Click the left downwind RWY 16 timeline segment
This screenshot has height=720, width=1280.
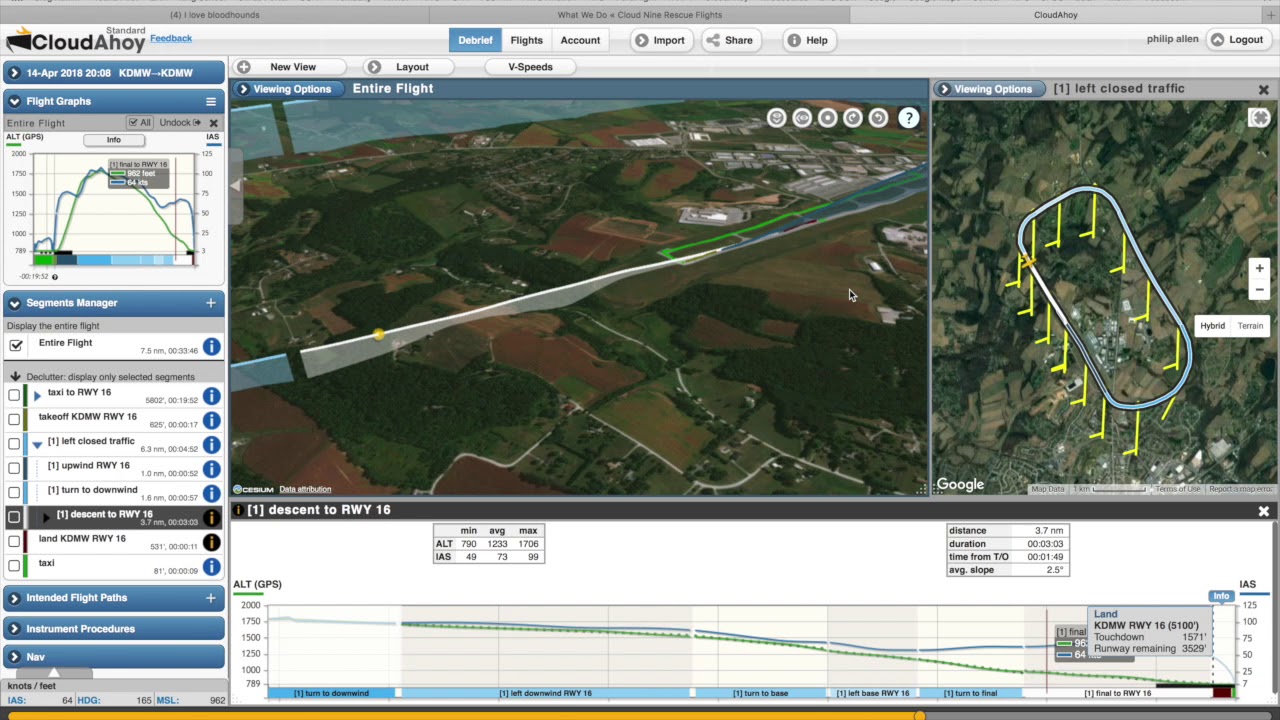click(546, 693)
